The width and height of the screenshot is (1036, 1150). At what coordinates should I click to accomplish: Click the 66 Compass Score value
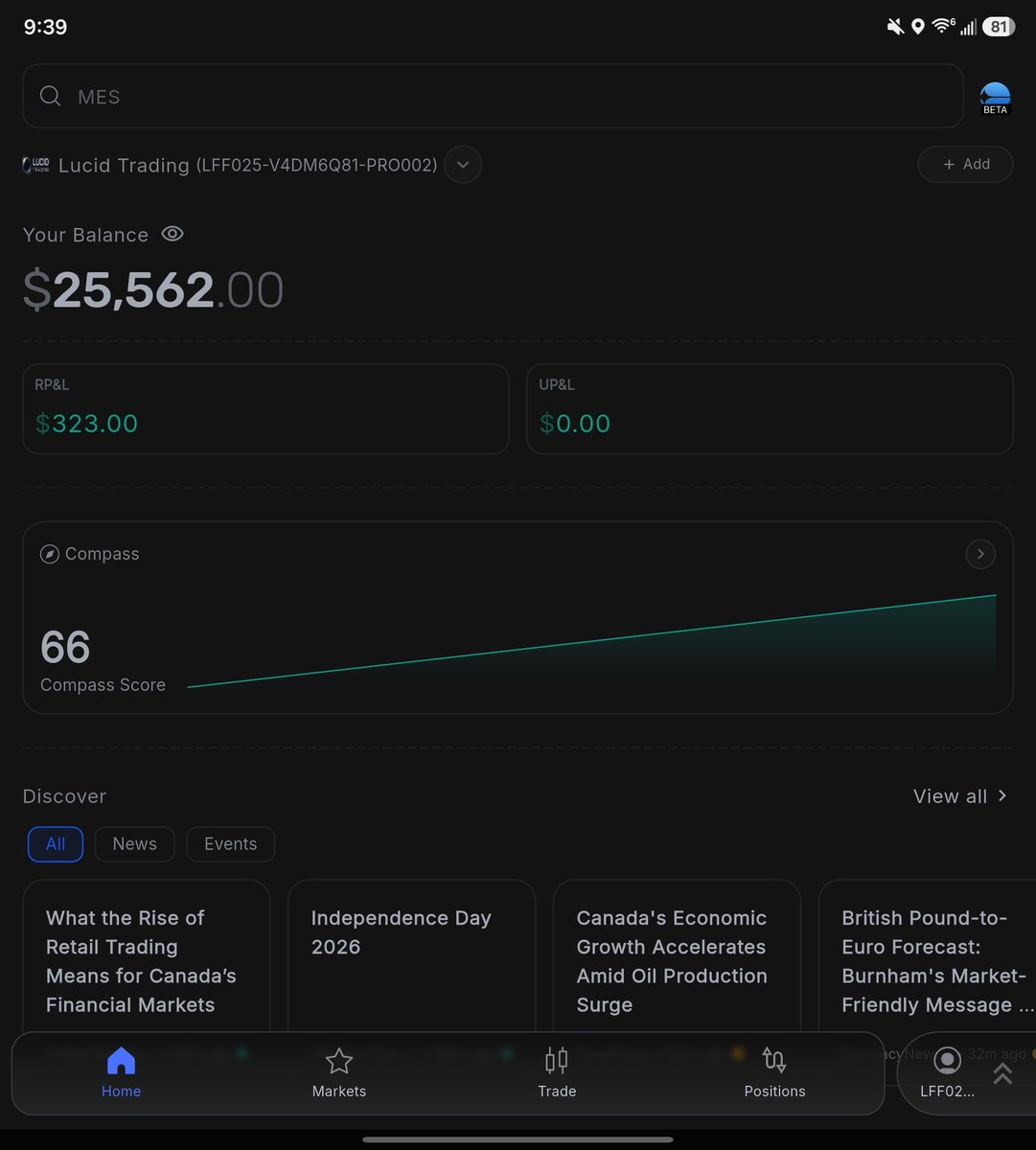coord(65,648)
